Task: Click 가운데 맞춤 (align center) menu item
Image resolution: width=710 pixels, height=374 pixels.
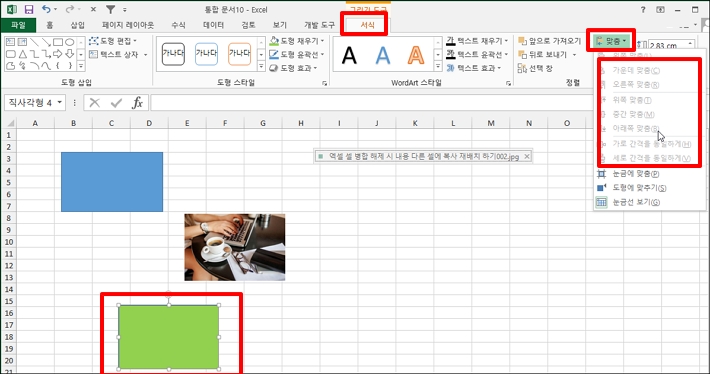Action: pyautogui.click(x=650, y=71)
